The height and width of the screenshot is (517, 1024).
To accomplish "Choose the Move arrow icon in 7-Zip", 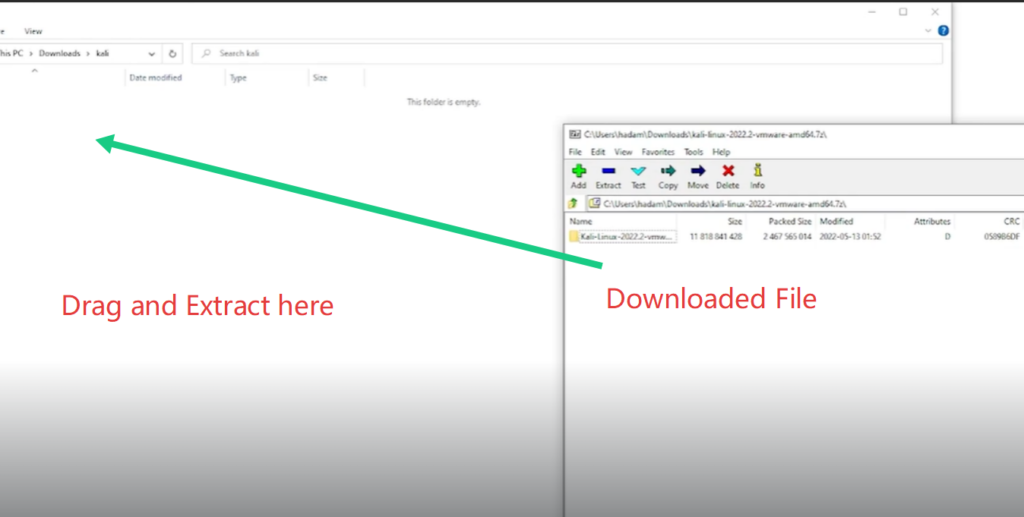I will tap(698, 171).
